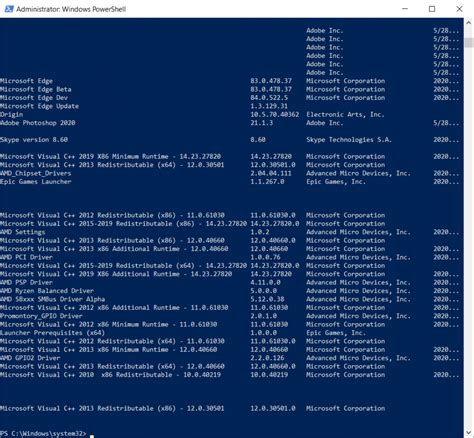Click 'Epic Games, Inc.' publisher beside Launcher Prerequisites
This screenshot has height=438, width=474.
click(x=336, y=333)
